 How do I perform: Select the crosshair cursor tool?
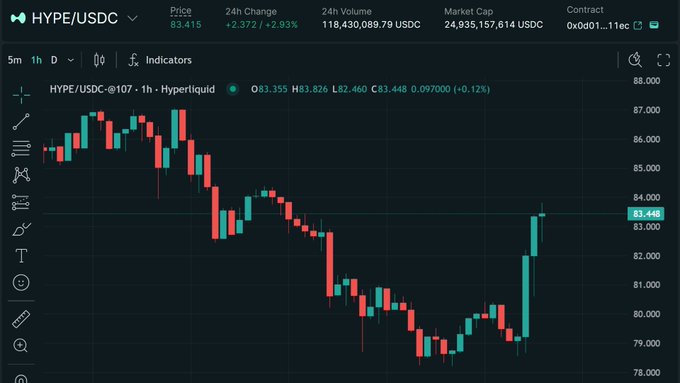pos(21,95)
